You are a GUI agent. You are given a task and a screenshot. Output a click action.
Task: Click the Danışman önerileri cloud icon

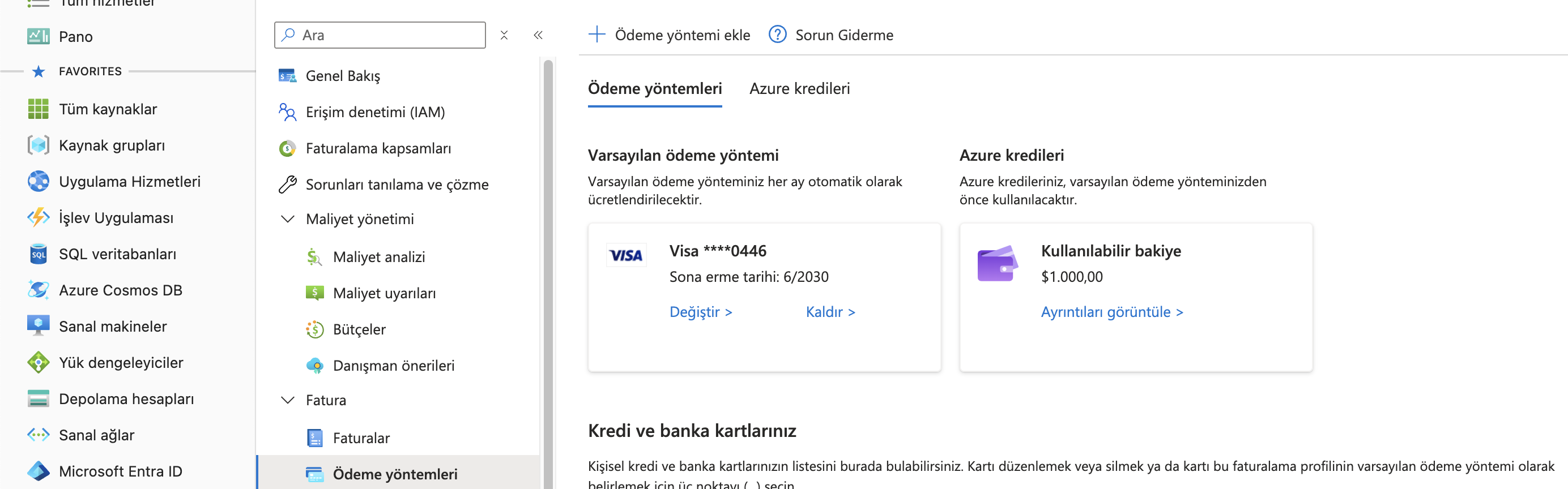(x=314, y=366)
